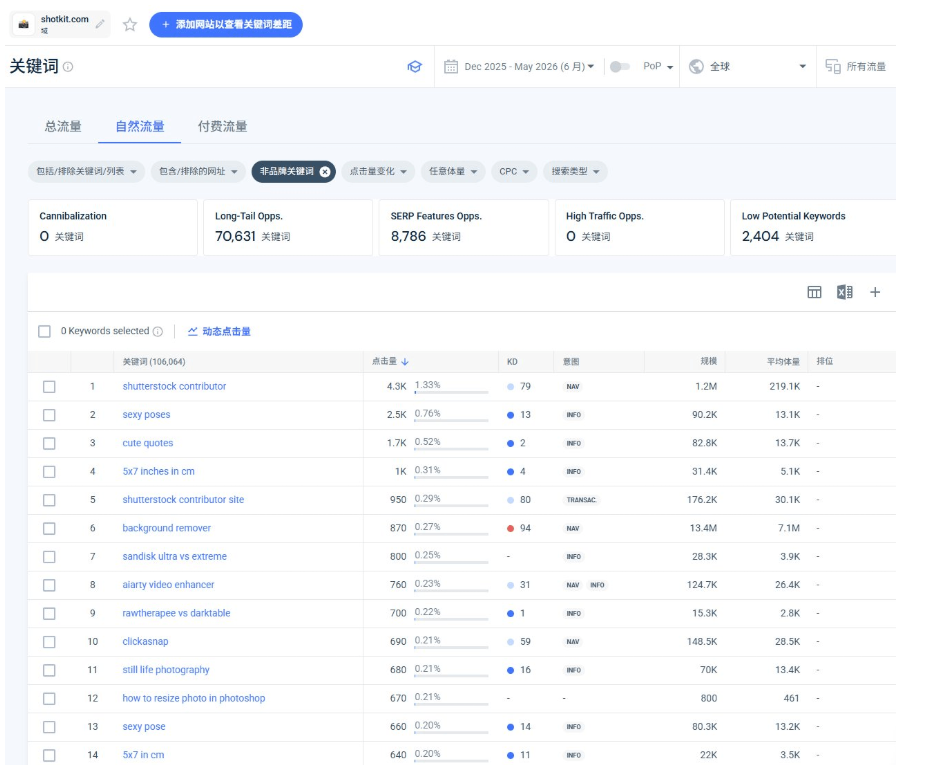Click the calendar icon for date range

pyautogui.click(x=451, y=67)
